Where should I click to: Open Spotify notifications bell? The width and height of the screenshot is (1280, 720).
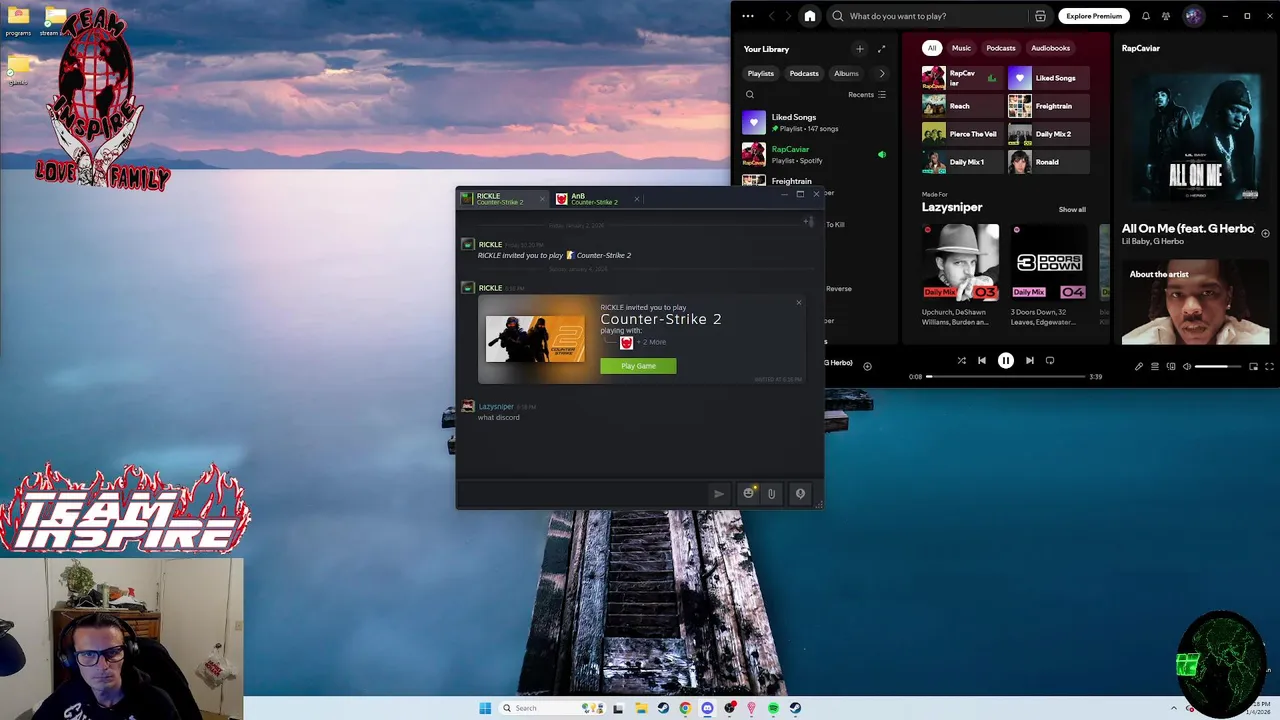point(1146,16)
